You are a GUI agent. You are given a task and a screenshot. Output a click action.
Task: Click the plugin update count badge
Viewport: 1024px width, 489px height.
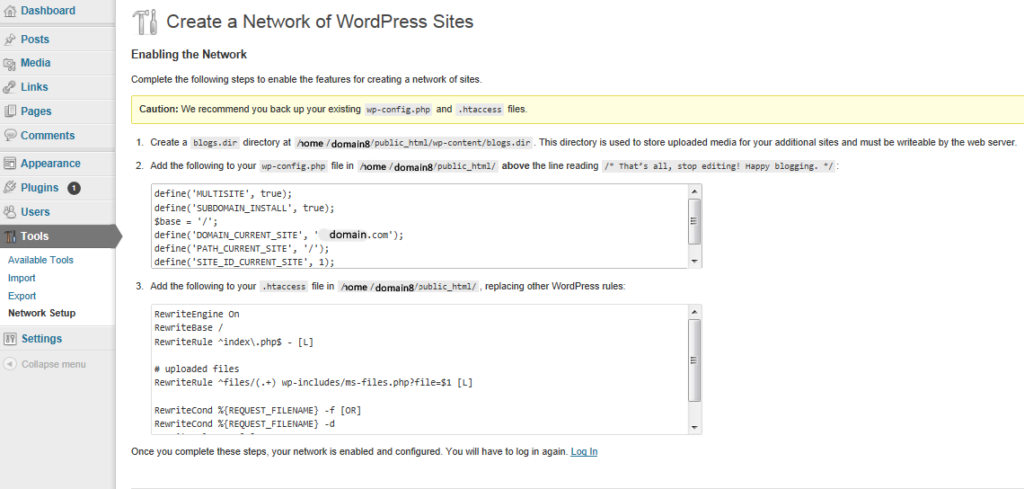(74, 188)
